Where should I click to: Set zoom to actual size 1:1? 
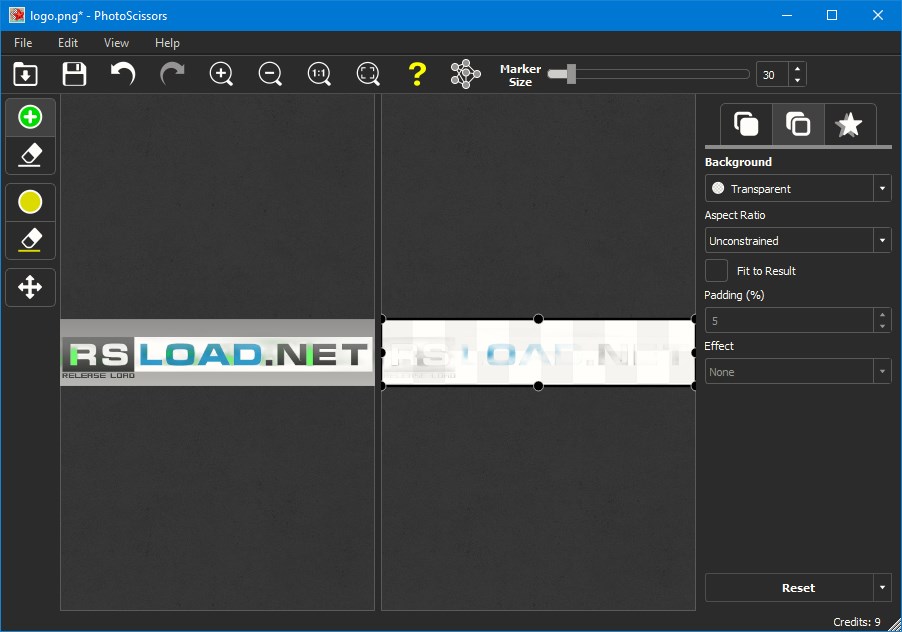(x=319, y=74)
